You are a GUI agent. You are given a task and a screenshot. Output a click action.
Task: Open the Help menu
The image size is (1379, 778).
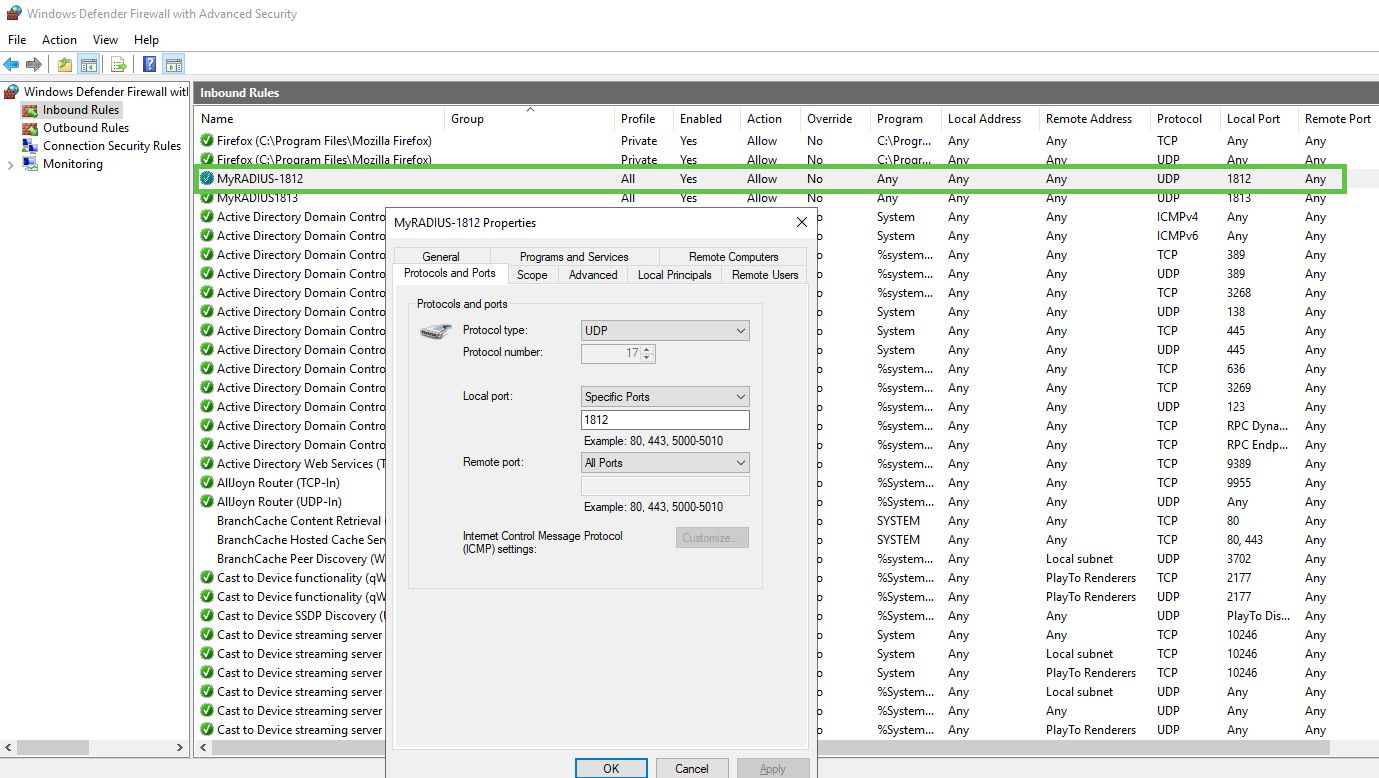click(146, 40)
